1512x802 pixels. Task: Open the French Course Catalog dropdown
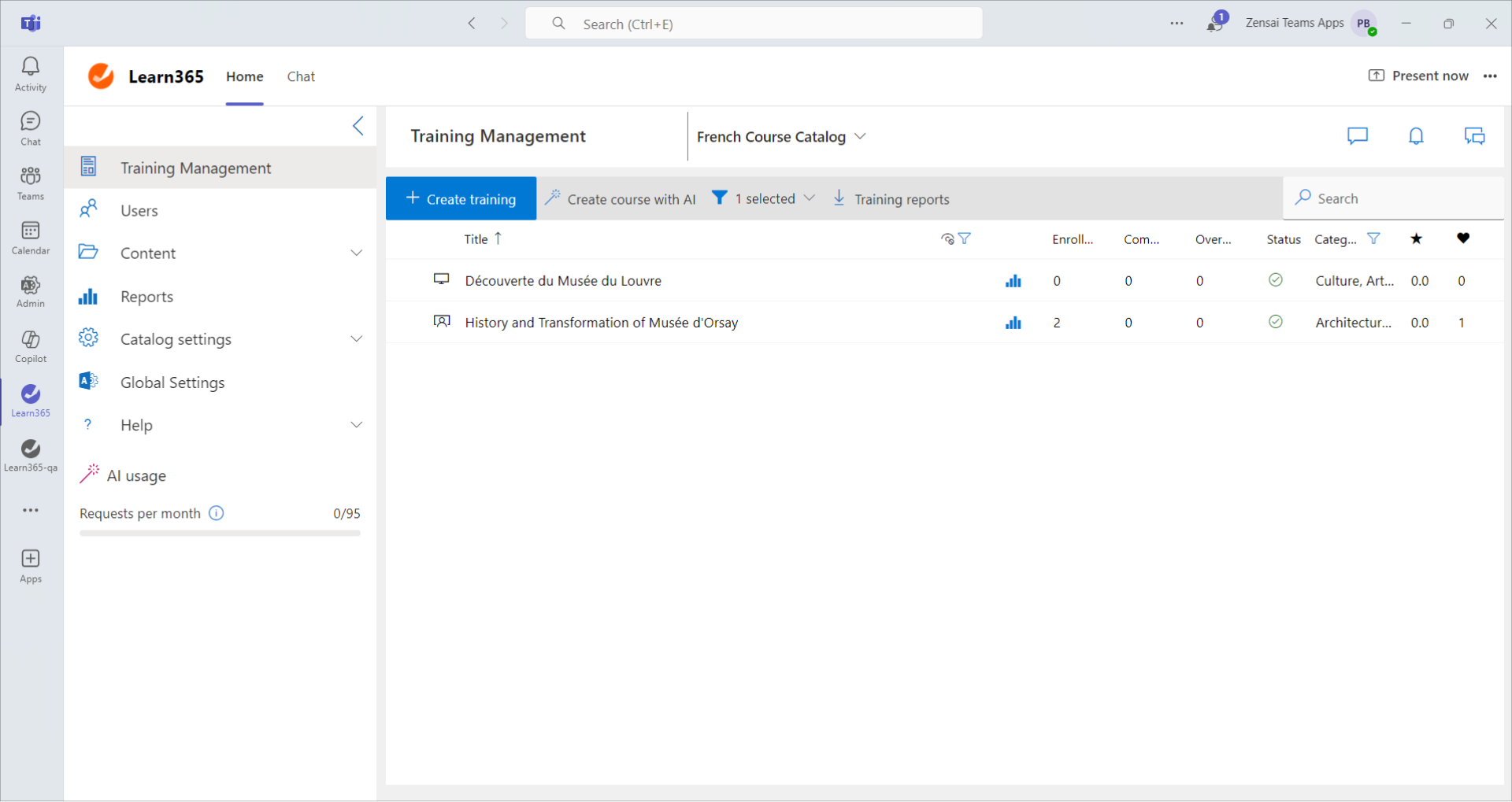pos(780,137)
